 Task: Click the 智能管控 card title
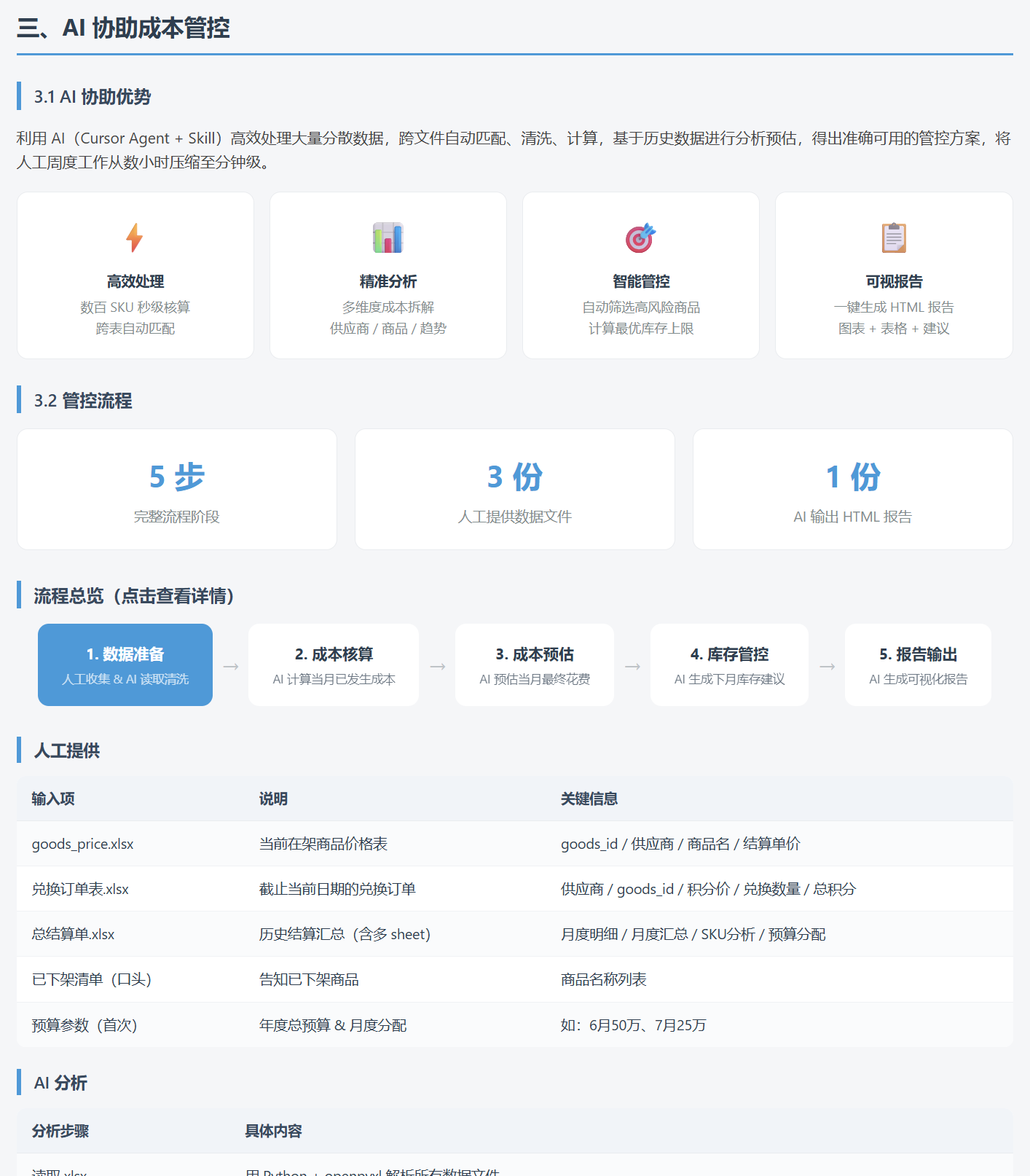point(641,281)
